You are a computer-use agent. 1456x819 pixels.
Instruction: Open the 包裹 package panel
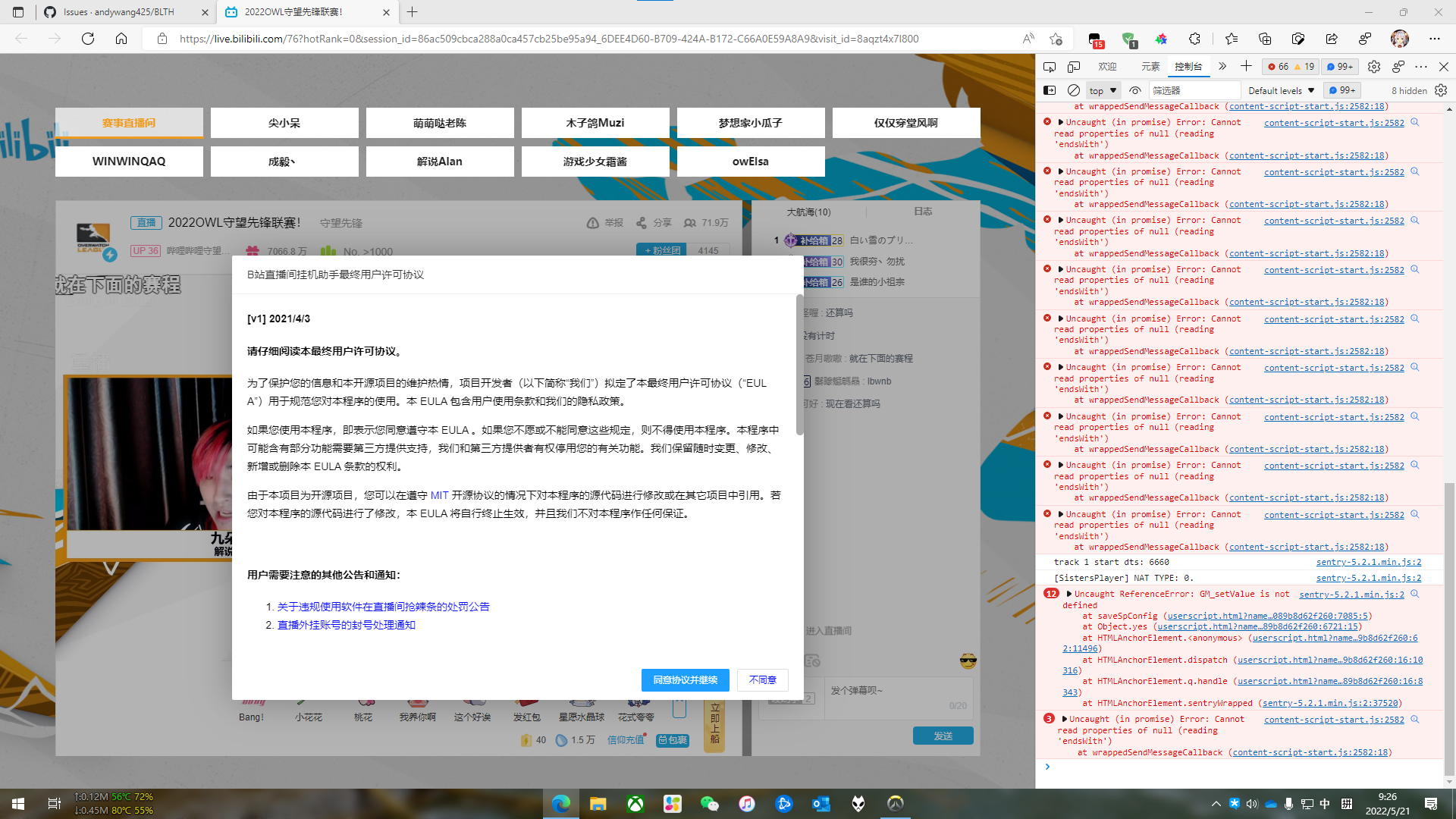coord(673,740)
